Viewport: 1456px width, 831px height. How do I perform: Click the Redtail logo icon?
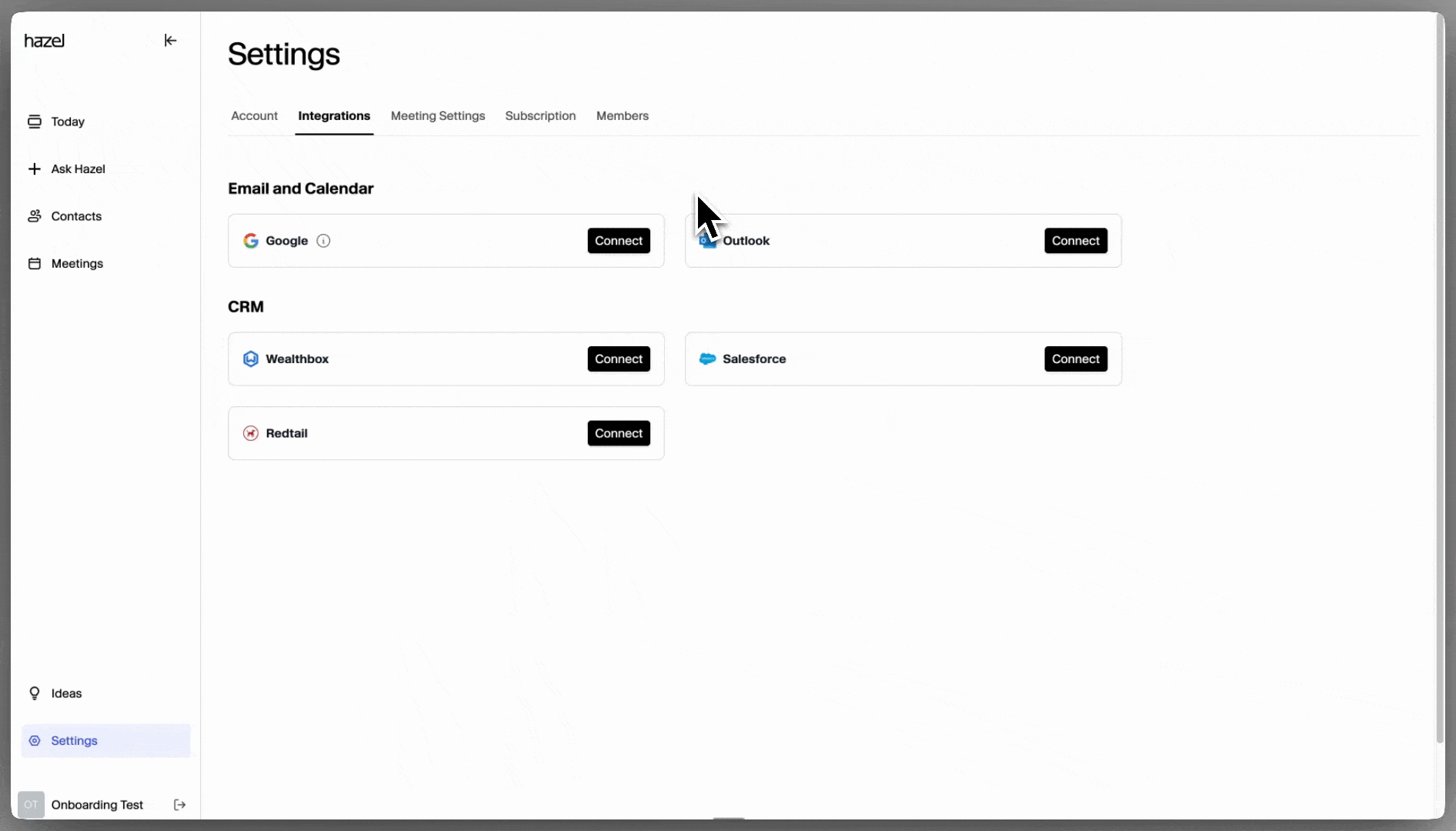[x=250, y=433]
